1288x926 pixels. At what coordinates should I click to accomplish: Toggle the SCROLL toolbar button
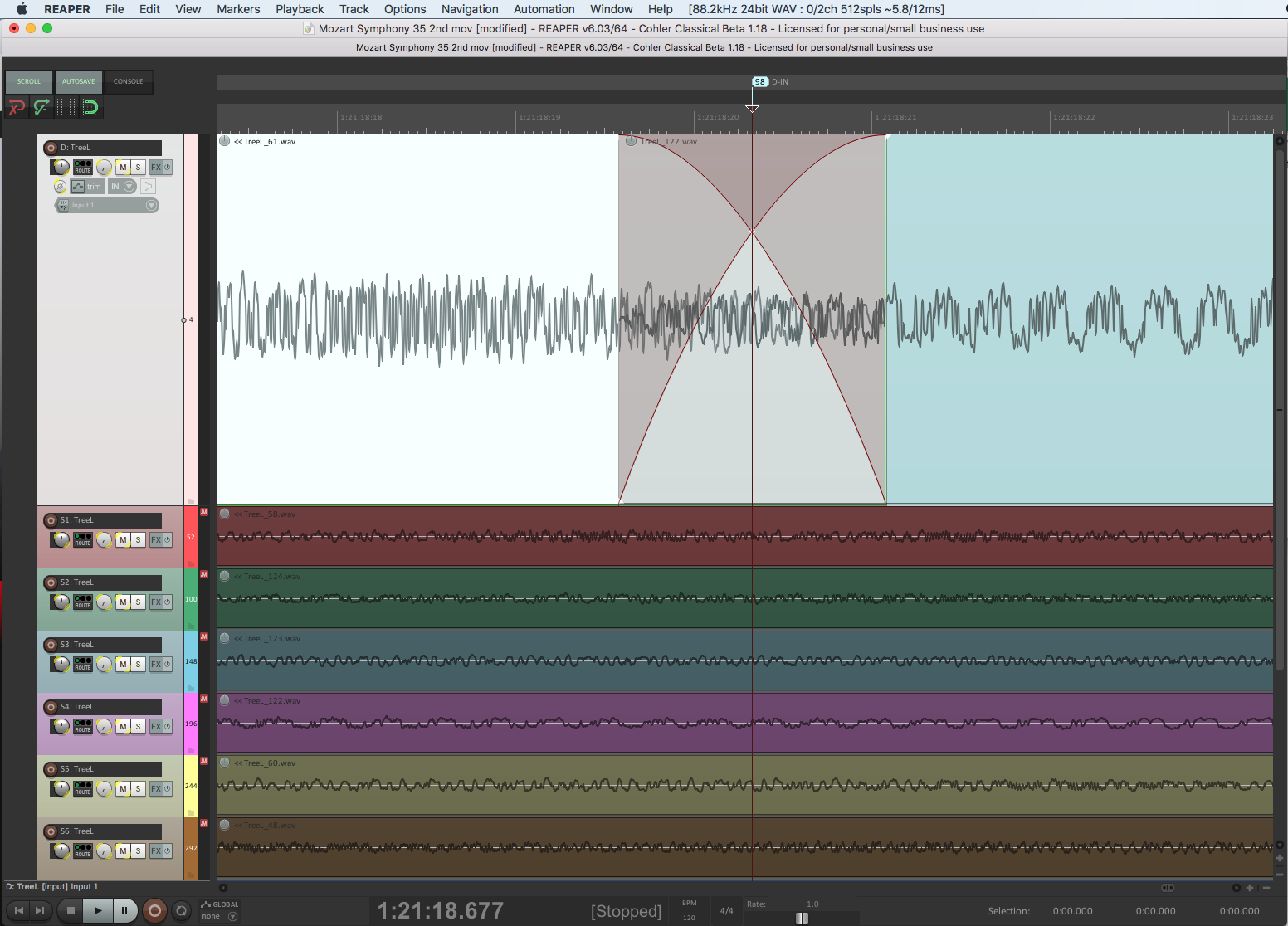tap(29, 81)
